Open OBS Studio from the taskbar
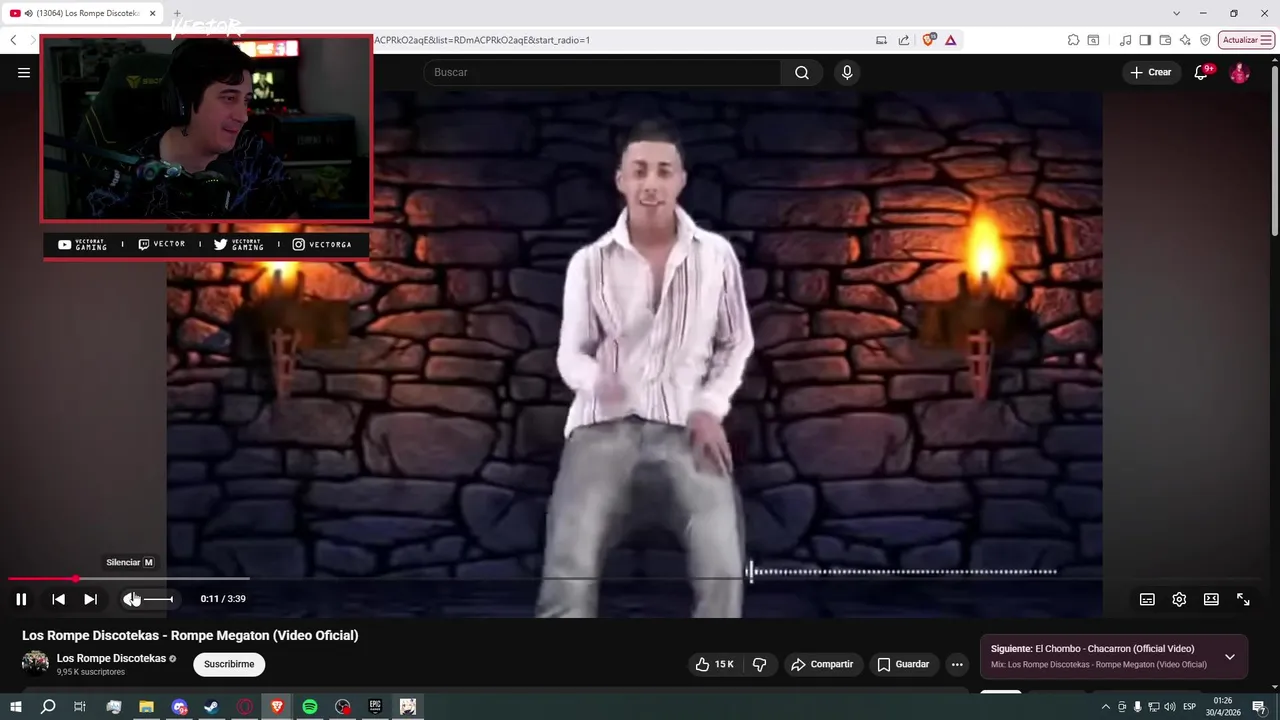This screenshot has width=1280, height=720. 343,707
